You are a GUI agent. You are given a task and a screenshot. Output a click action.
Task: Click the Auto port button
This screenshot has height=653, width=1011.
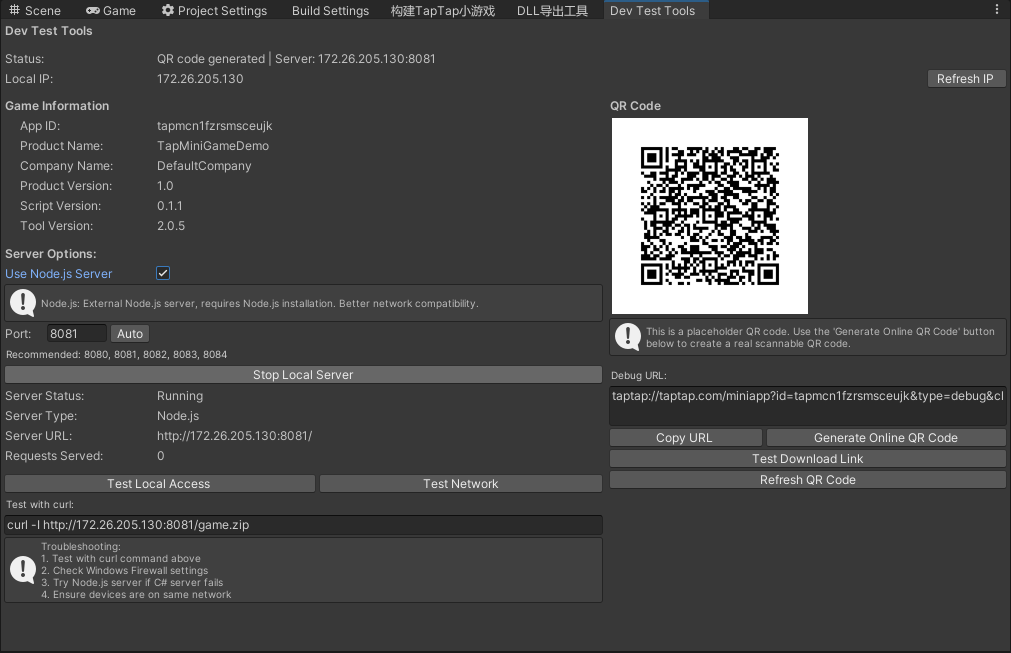click(130, 334)
